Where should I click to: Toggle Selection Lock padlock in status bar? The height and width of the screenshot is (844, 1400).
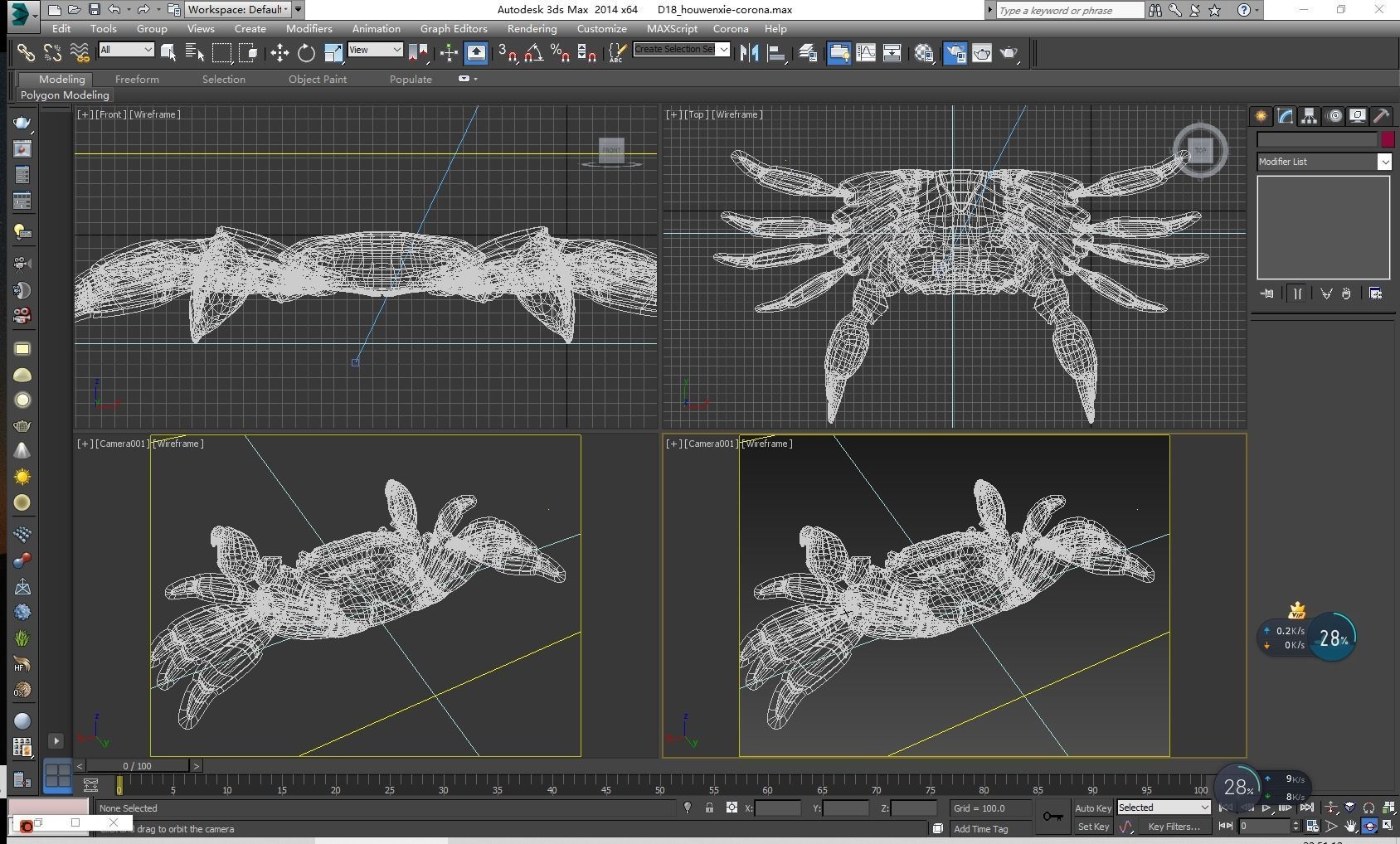pyautogui.click(x=709, y=808)
